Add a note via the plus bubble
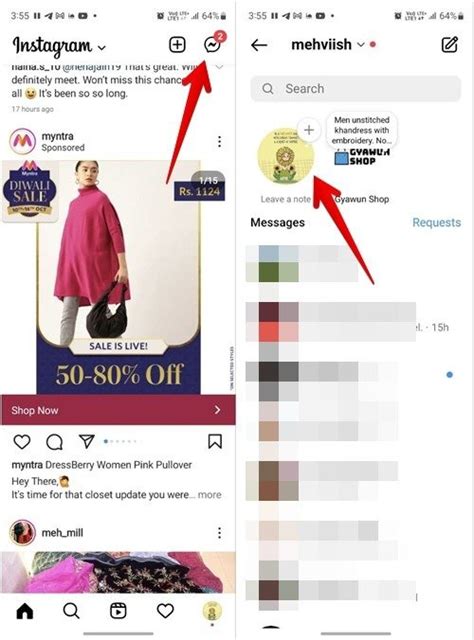474x640 pixels. click(x=309, y=130)
